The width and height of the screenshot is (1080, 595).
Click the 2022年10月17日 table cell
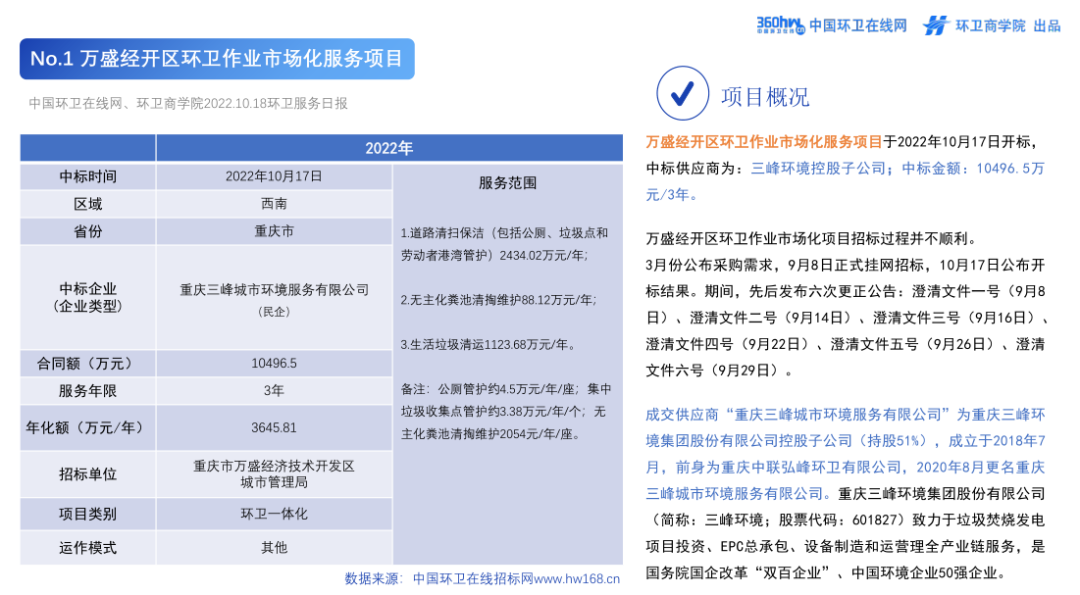pos(273,176)
